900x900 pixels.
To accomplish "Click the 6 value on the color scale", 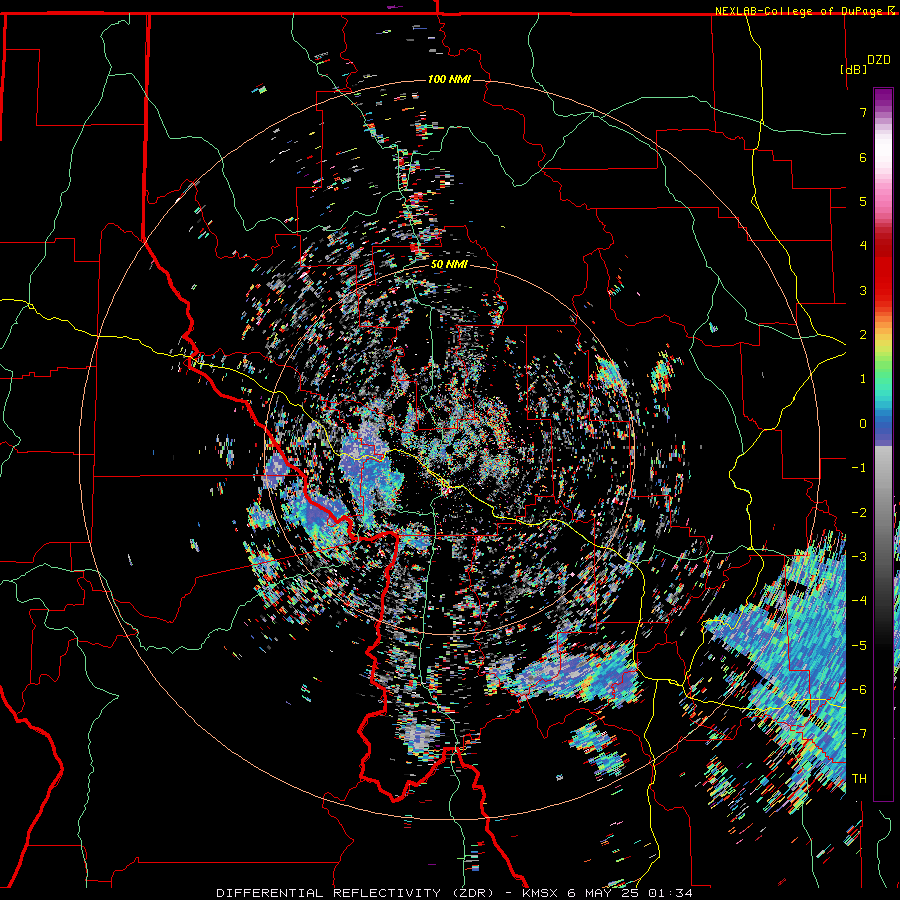I will click(863, 157).
